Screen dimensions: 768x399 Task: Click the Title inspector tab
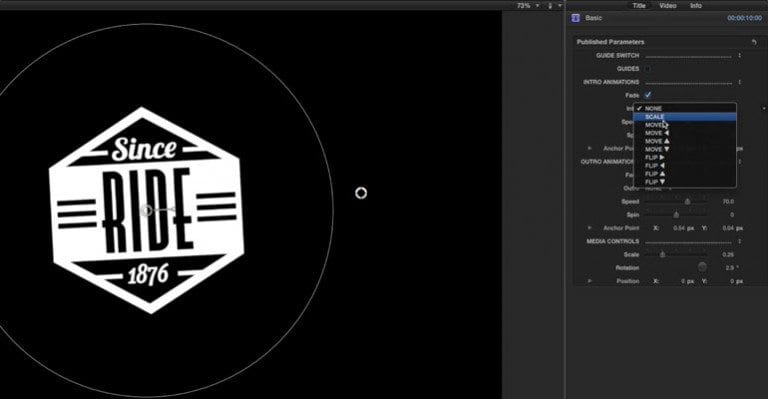(x=639, y=5)
